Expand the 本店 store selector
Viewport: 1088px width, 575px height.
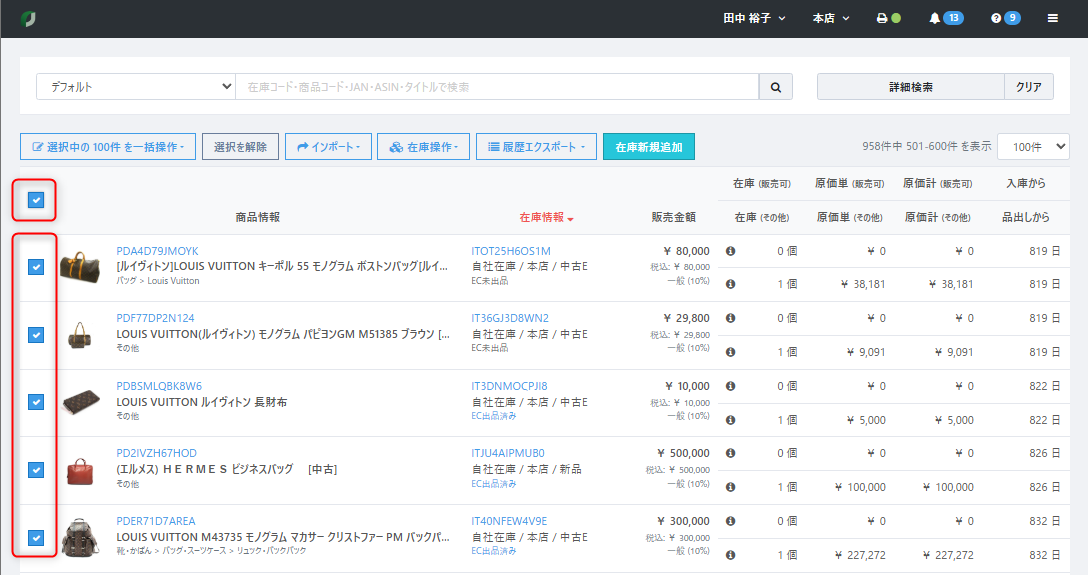tap(831, 18)
